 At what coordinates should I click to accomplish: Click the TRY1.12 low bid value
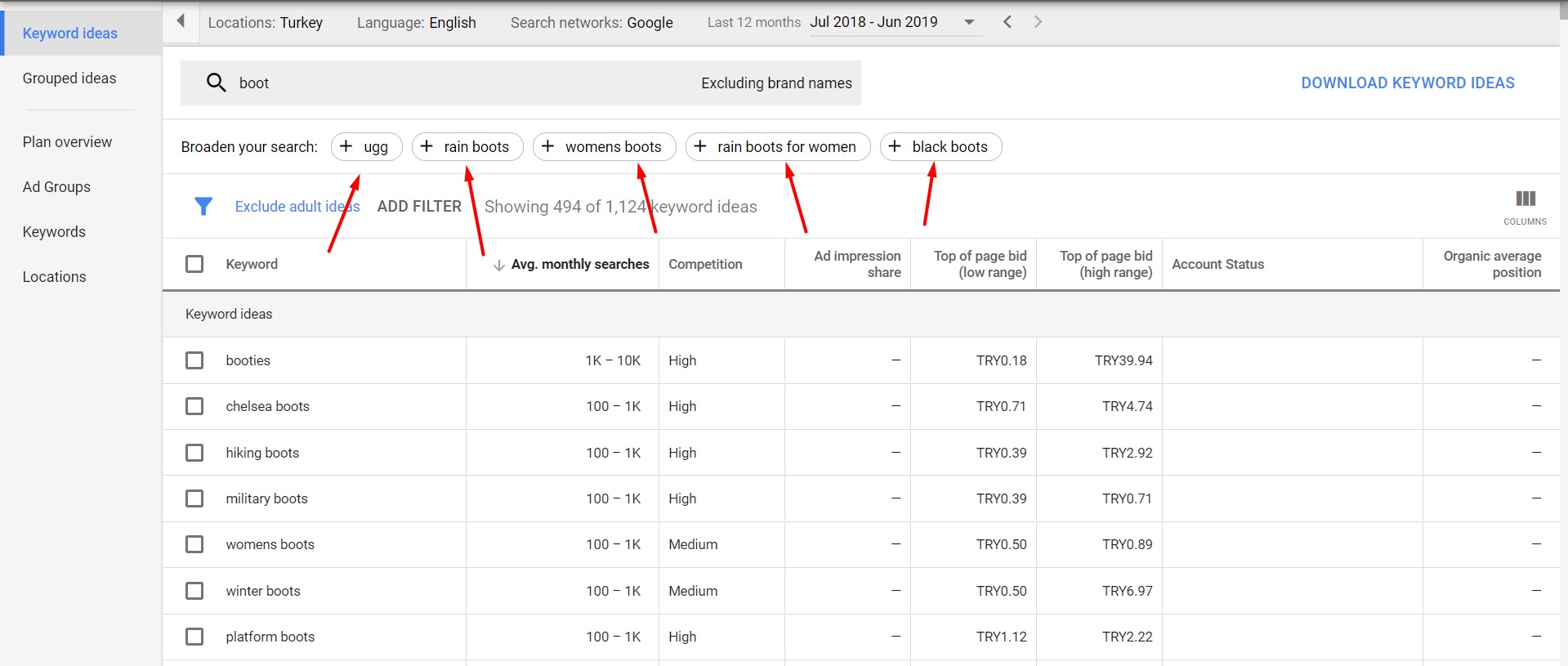(1001, 637)
